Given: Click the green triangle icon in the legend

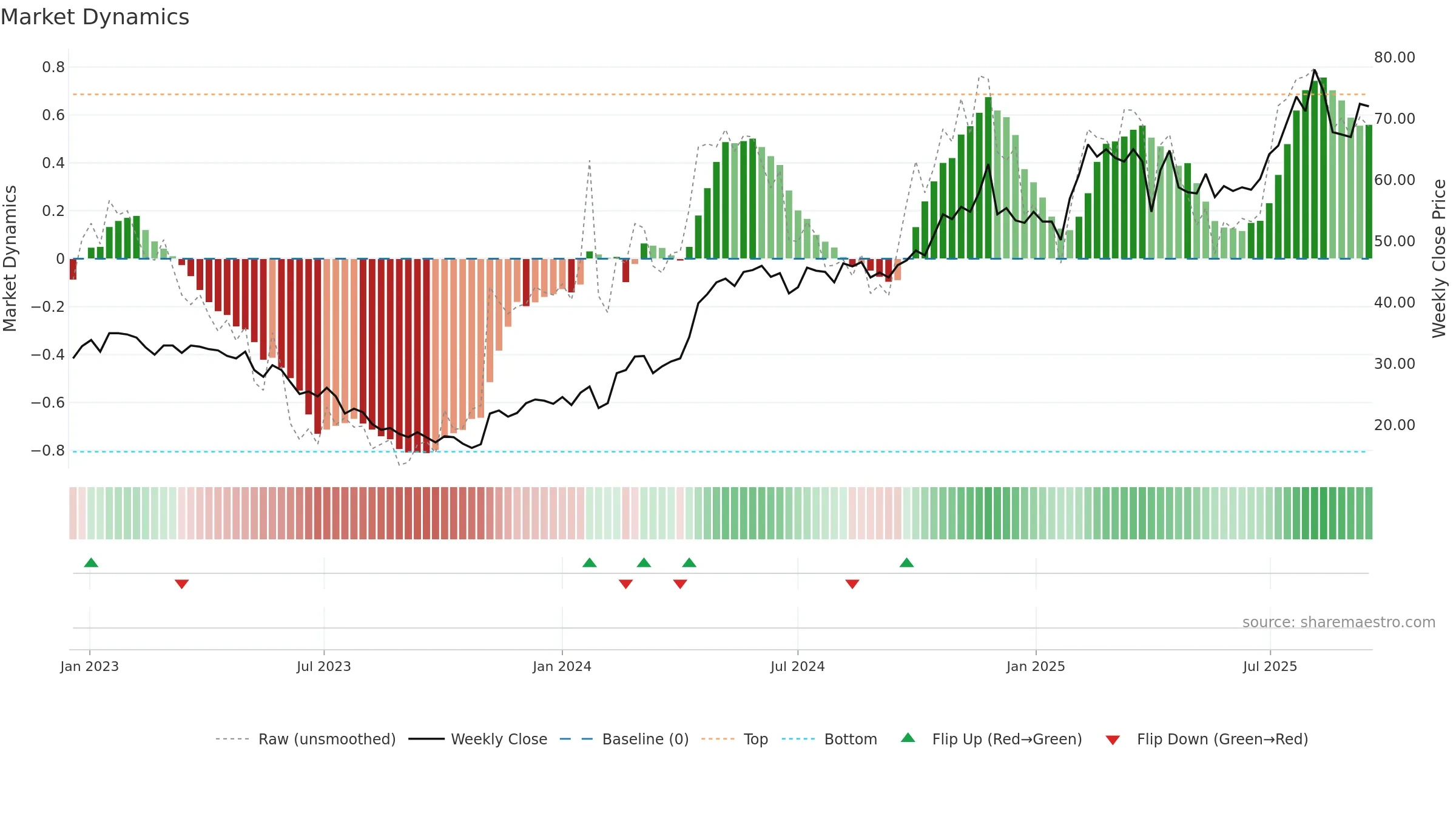Looking at the screenshot, I should [908, 738].
